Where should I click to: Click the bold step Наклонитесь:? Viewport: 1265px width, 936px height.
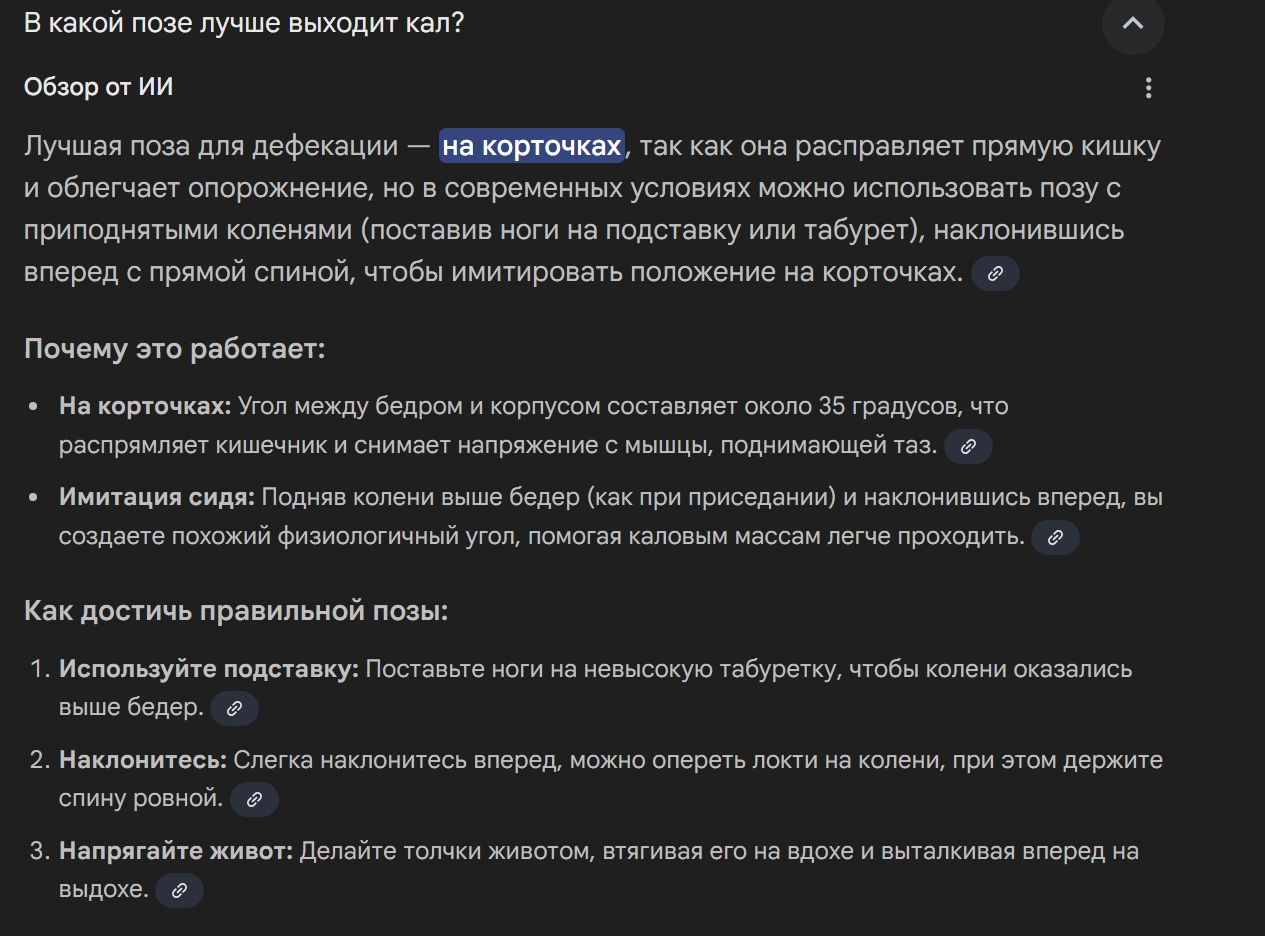pyautogui.click(x=143, y=759)
